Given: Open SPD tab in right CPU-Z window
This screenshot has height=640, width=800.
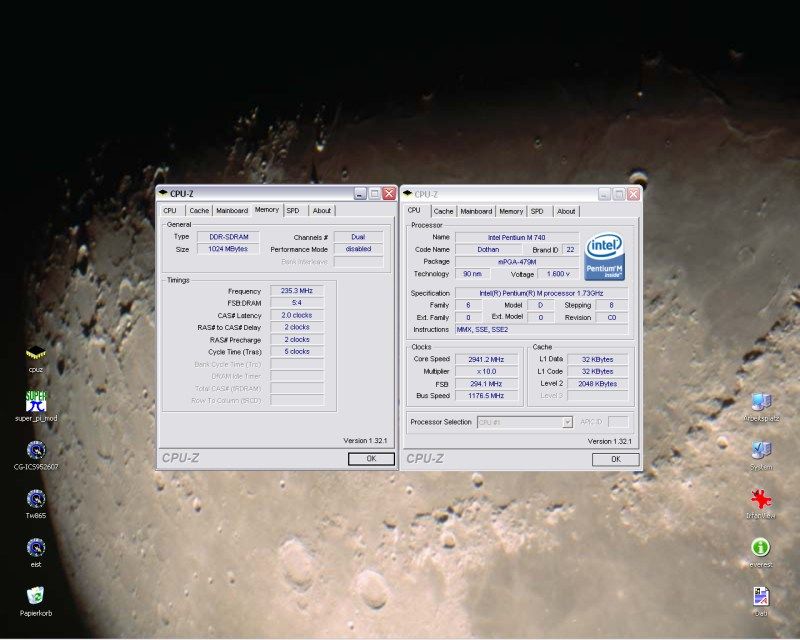Looking at the screenshot, I should [537, 211].
